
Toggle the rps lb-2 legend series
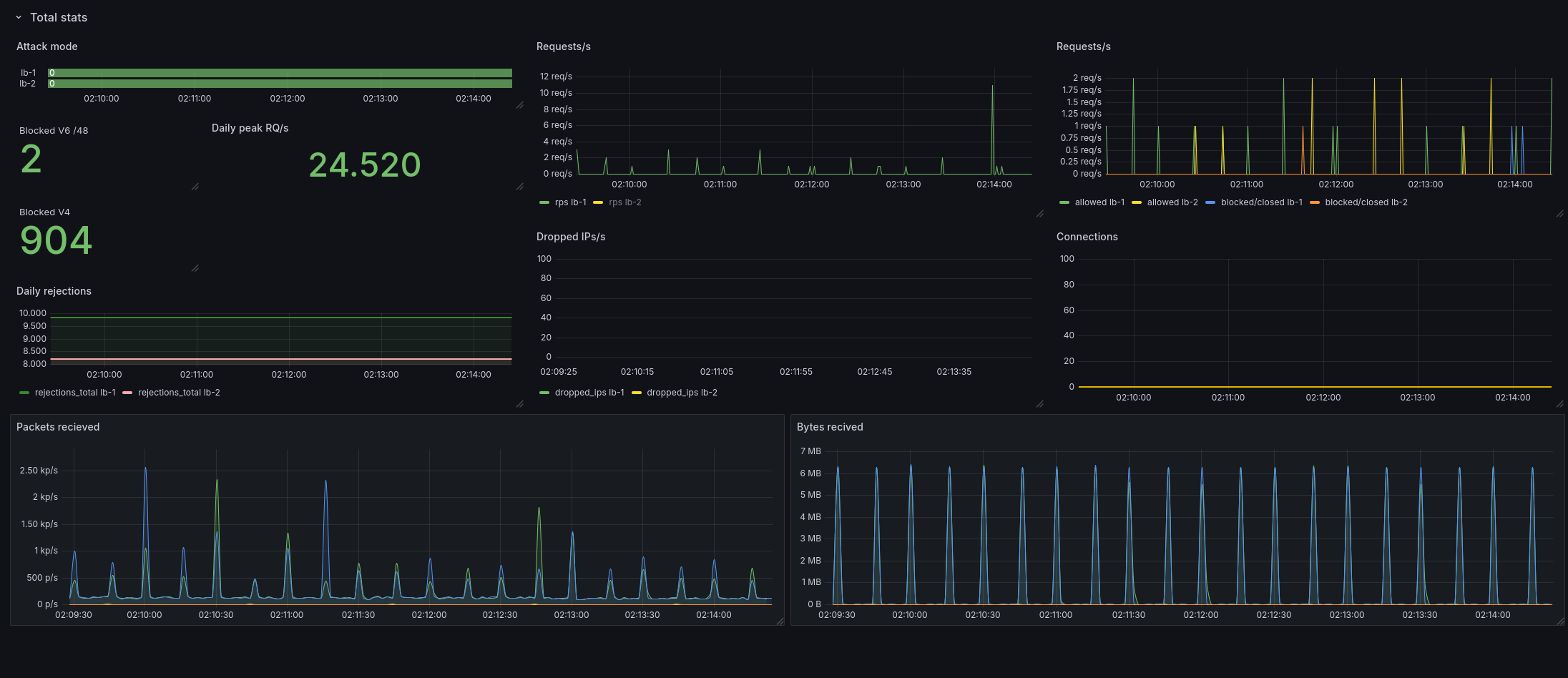[x=624, y=202]
